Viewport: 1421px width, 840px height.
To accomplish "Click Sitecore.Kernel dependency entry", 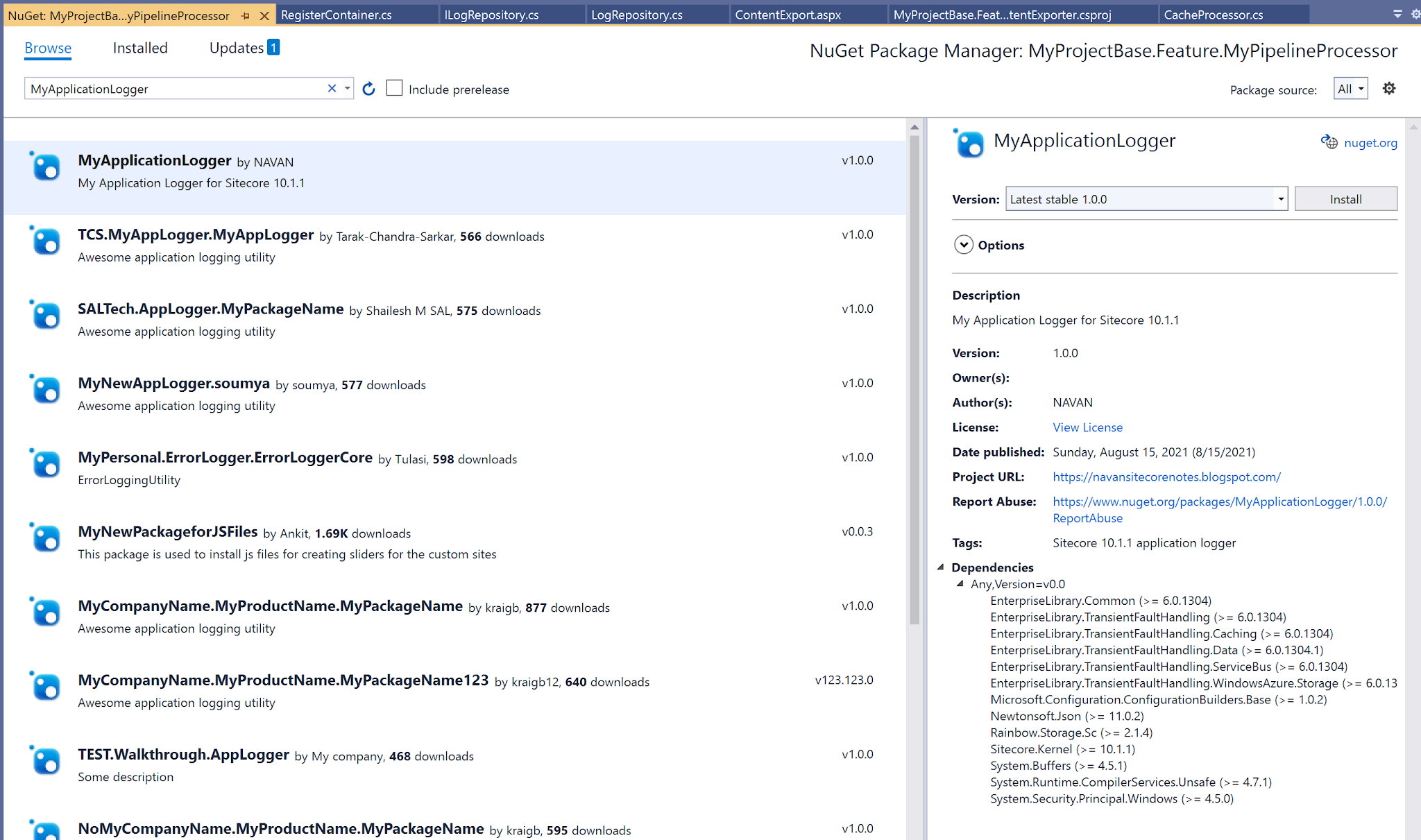I will [x=1062, y=749].
